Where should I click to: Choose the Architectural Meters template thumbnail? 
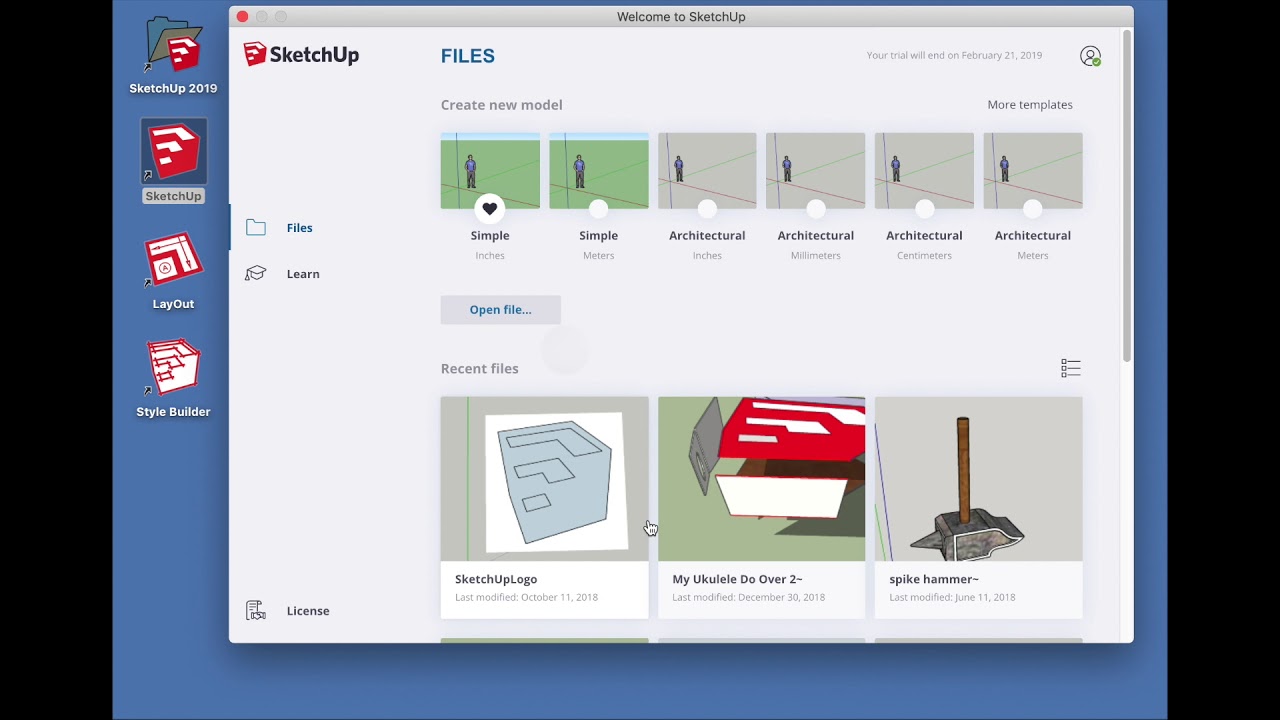(x=1033, y=170)
